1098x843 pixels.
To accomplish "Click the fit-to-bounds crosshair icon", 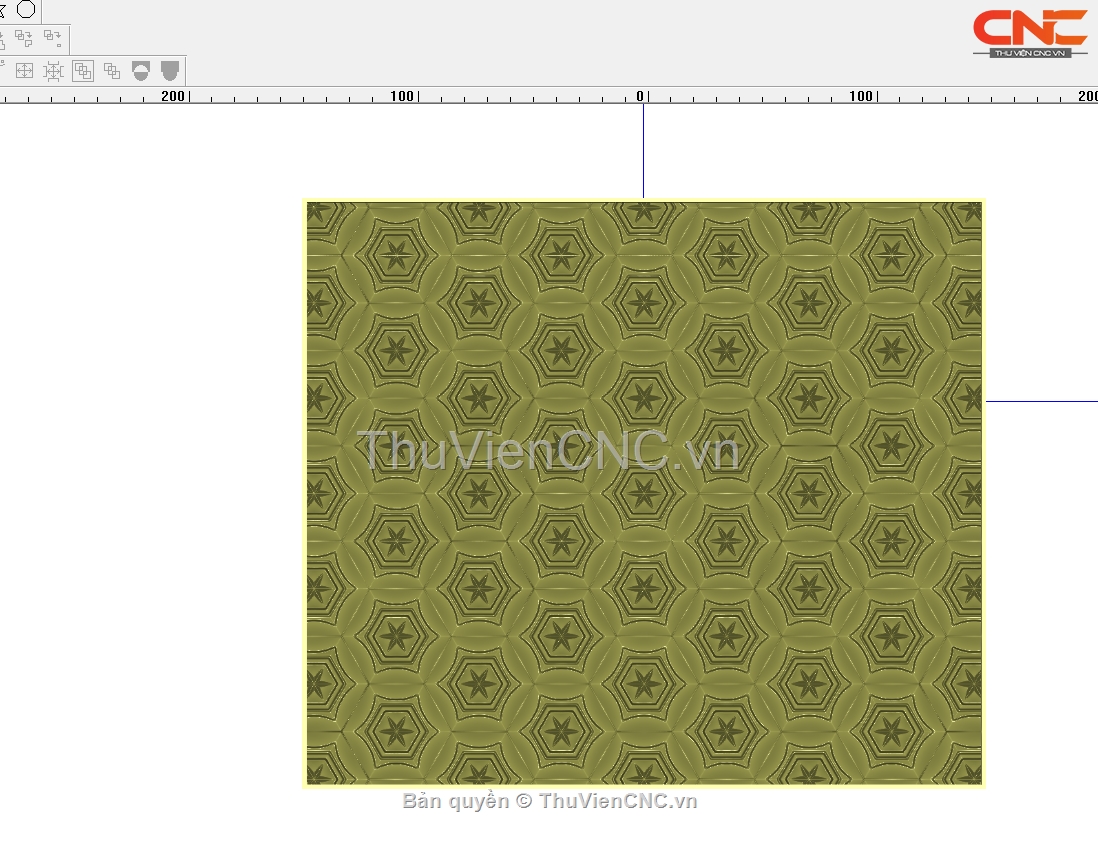I will pyautogui.click(x=53, y=71).
